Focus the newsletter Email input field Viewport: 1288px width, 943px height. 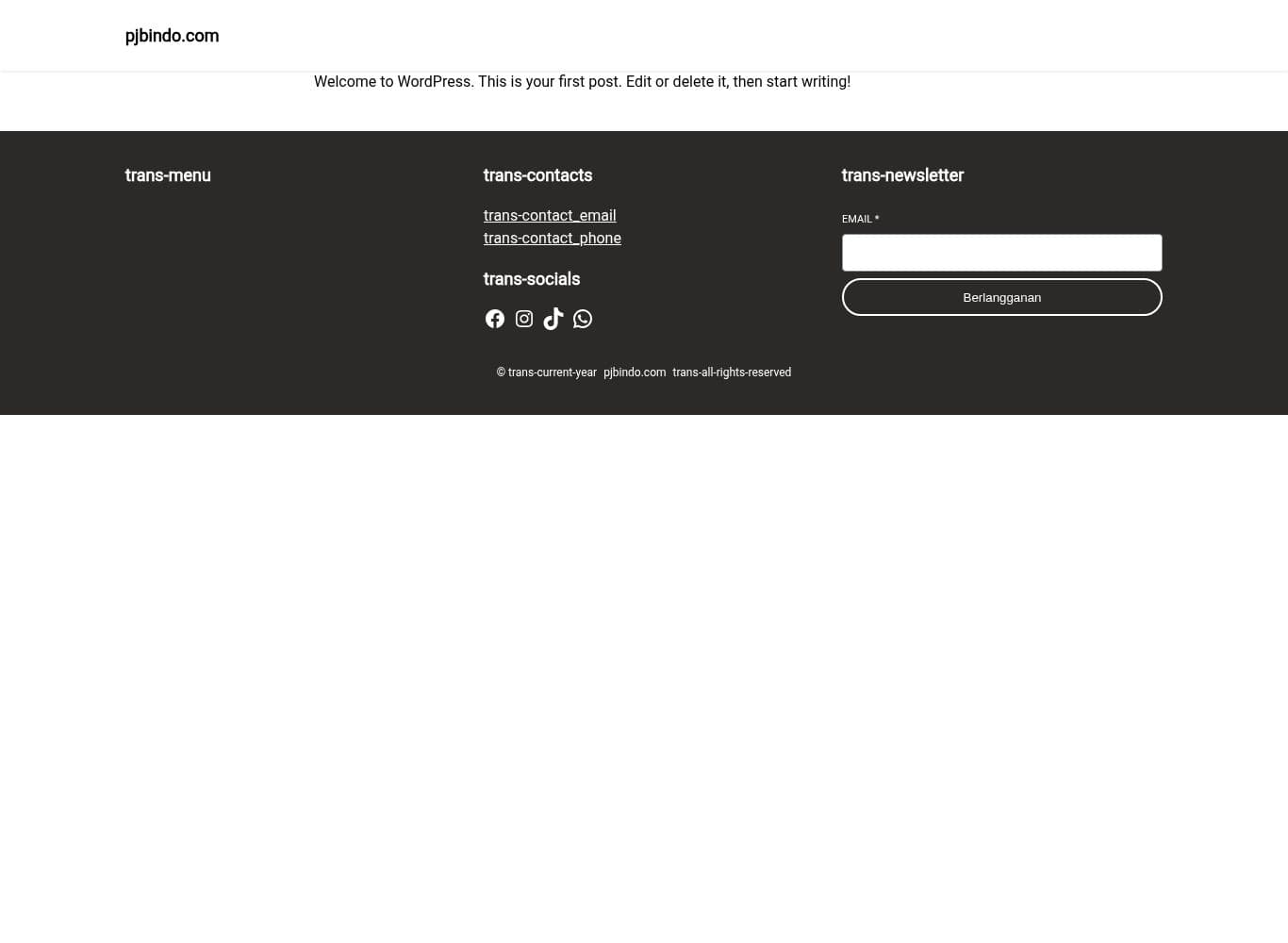(x=1001, y=253)
